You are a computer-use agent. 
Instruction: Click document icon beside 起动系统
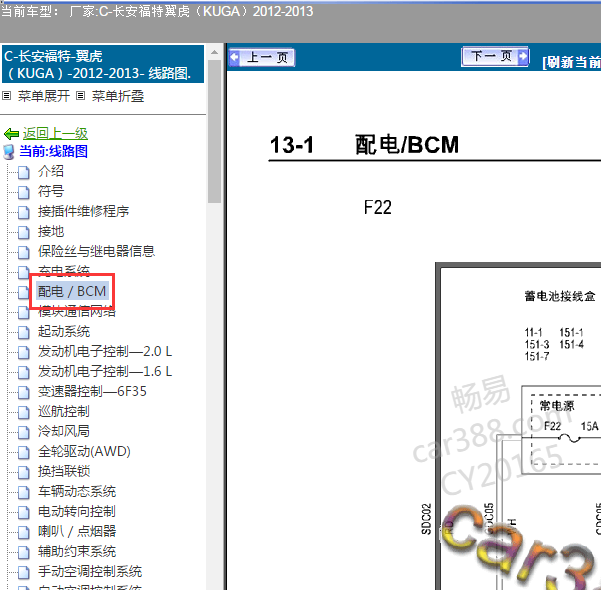click(x=24, y=332)
